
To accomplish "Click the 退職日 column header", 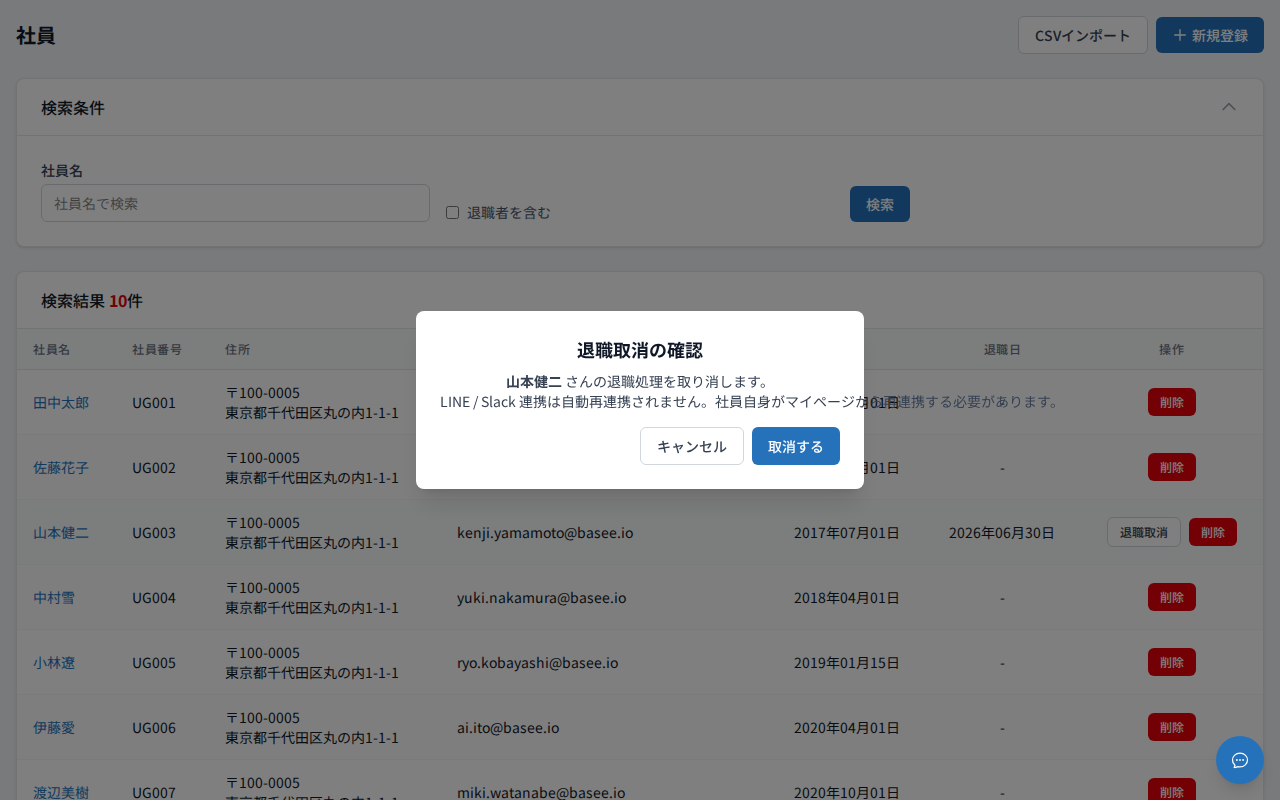I will 1002,350.
